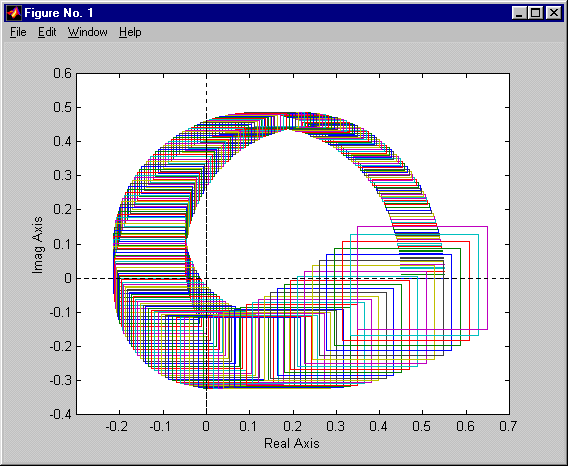The width and height of the screenshot is (568, 466).
Task: Select the outermost magenta rectangle's right edge
Action: (487, 278)
